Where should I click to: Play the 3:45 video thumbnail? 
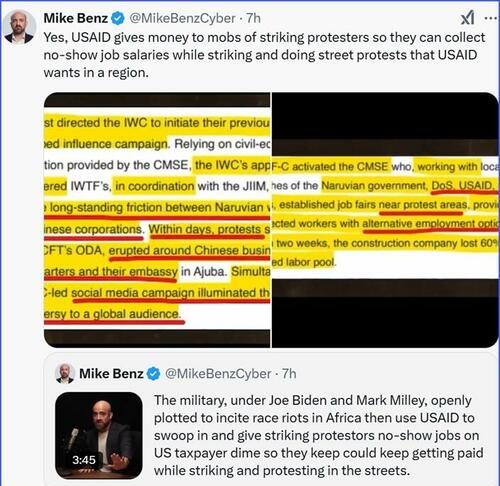coord(99,435)
